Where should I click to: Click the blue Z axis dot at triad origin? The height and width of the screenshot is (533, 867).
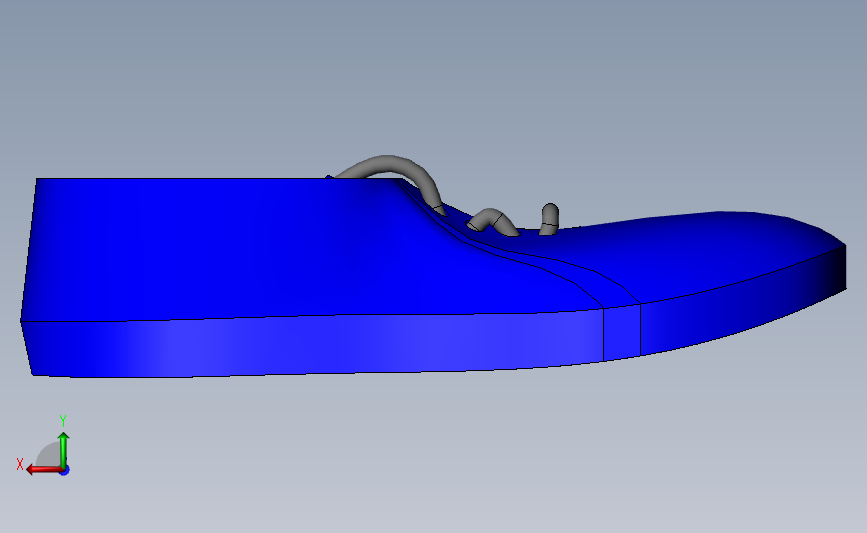tap(65, 471)
